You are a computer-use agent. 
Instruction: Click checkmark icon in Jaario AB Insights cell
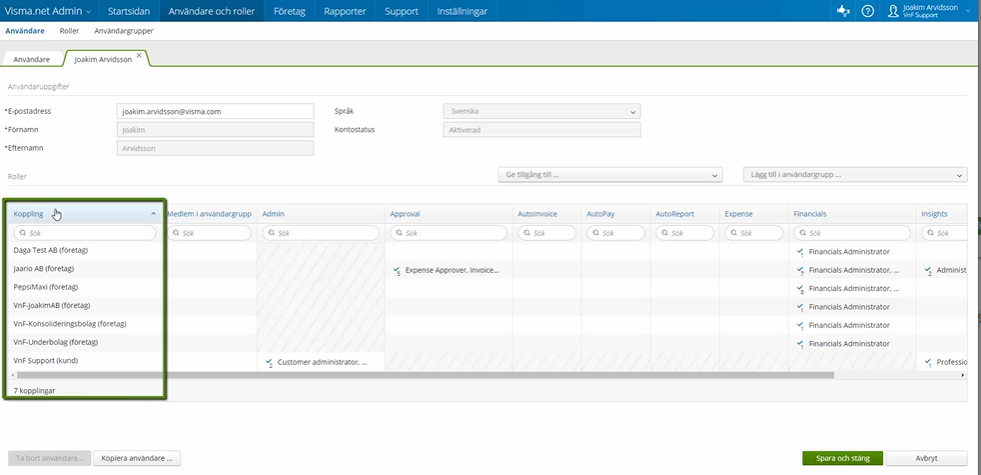(928, 271)
